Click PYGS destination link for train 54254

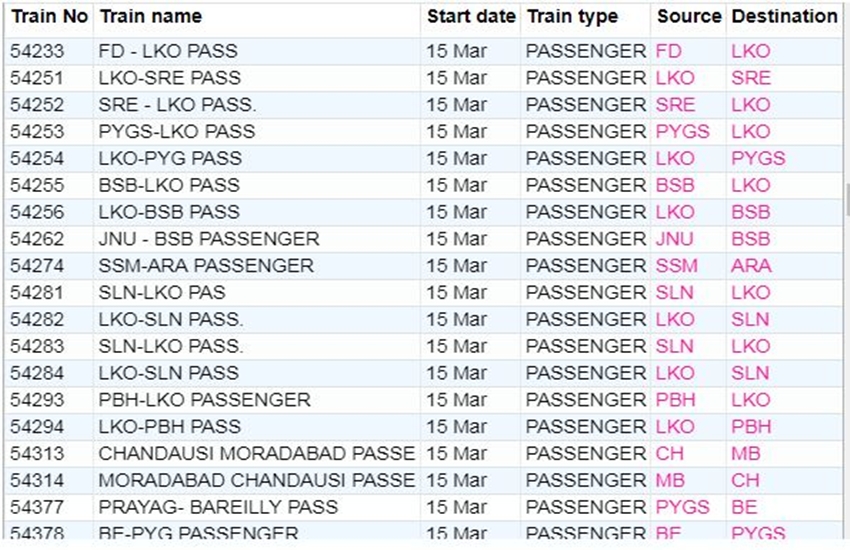pyautogui.click(x=758, y=158)
